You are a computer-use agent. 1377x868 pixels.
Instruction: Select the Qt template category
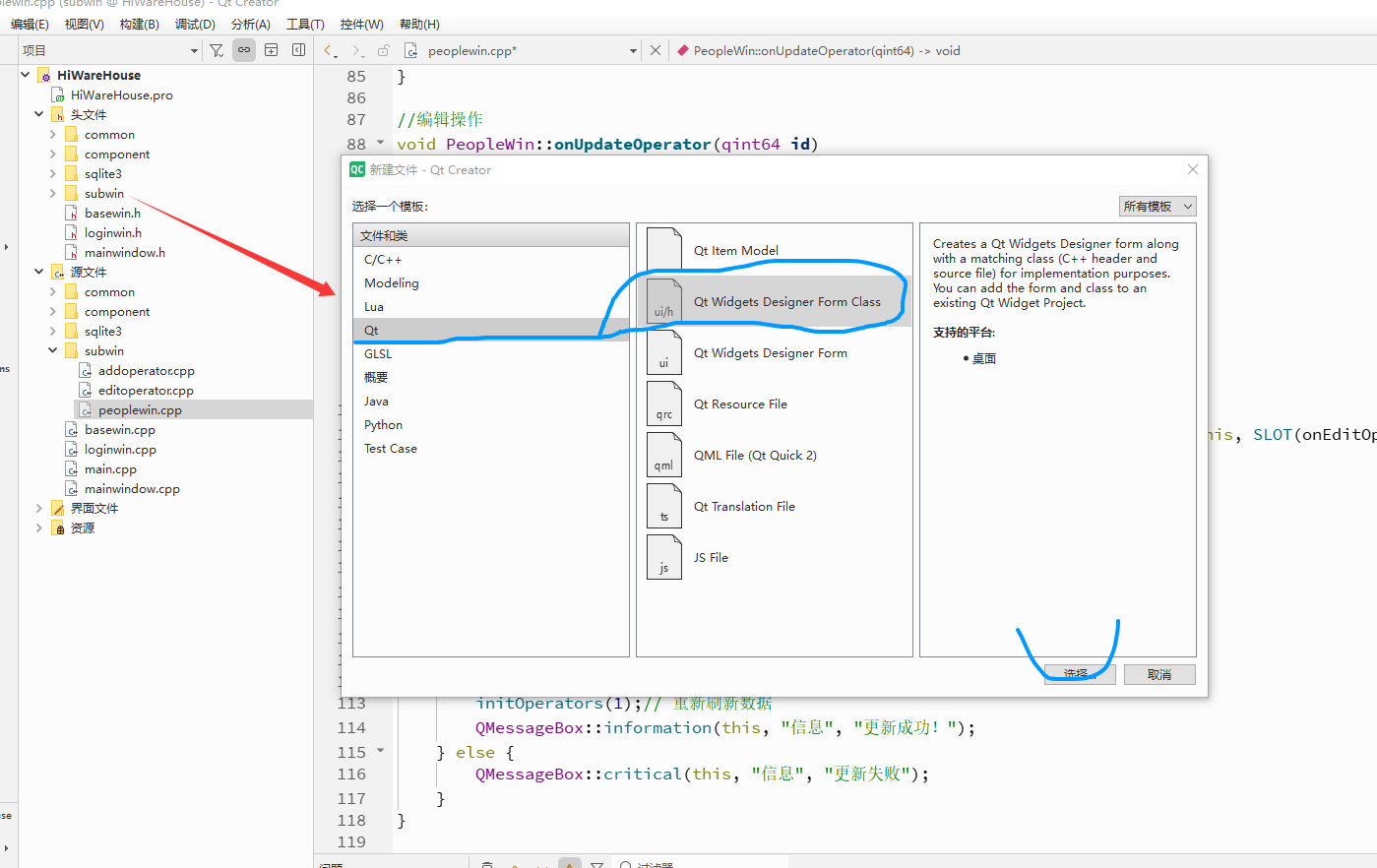point(491,330)
